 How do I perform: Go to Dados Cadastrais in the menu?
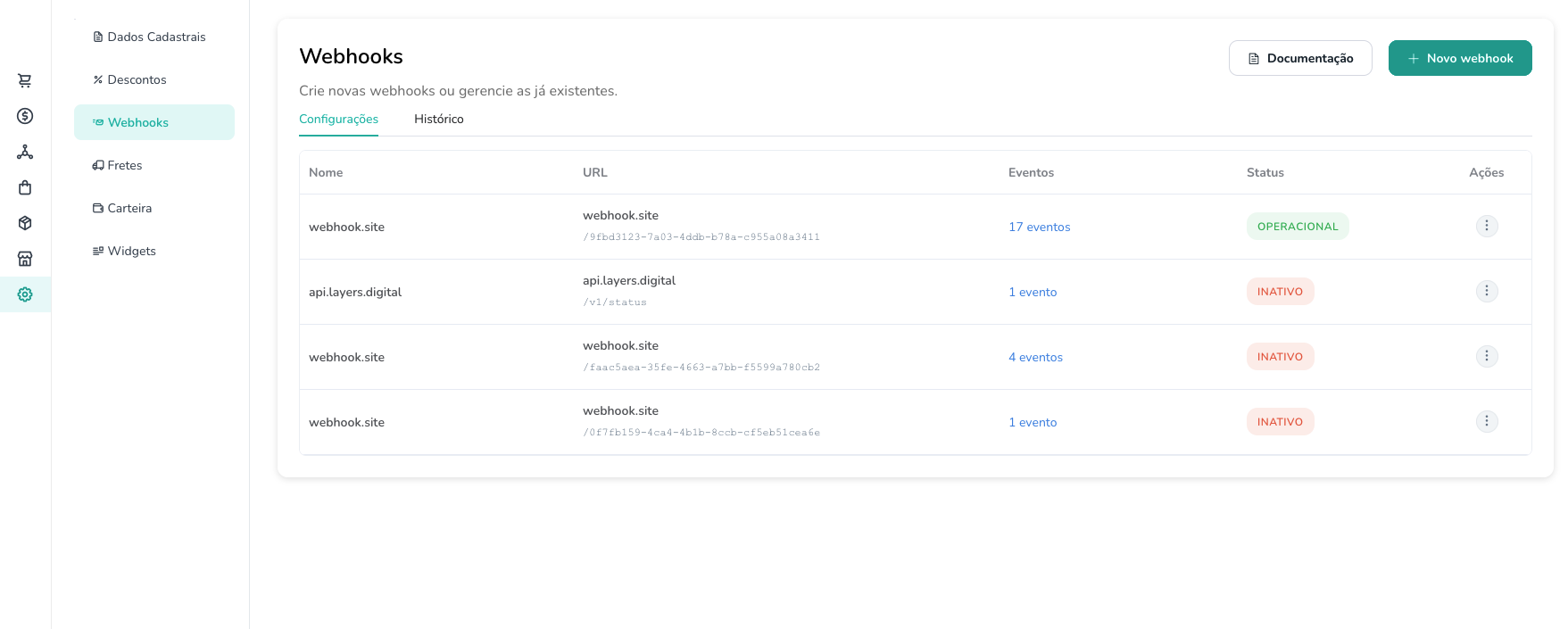pos(155,37)
